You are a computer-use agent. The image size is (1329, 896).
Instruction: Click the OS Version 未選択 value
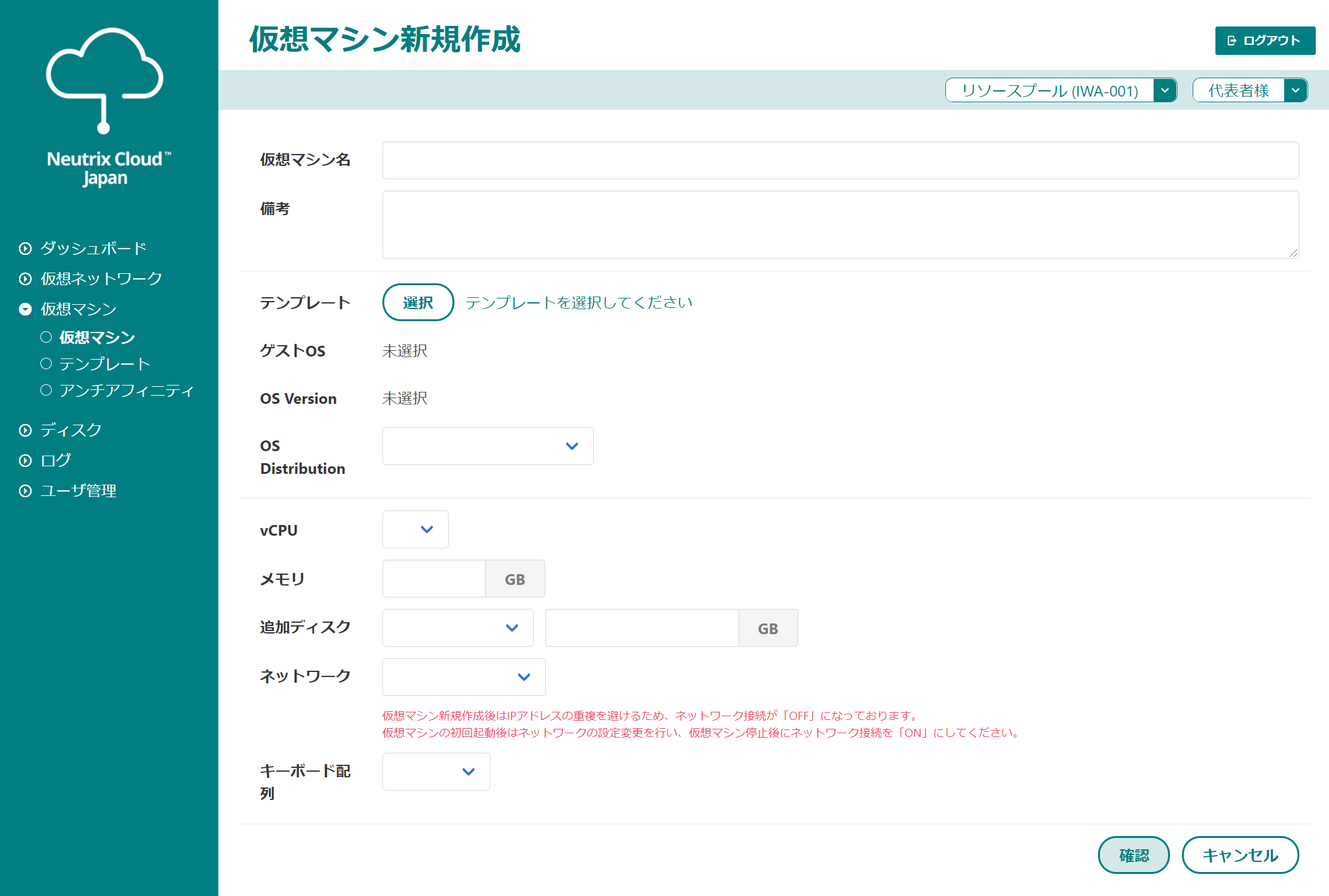(405, 399)
